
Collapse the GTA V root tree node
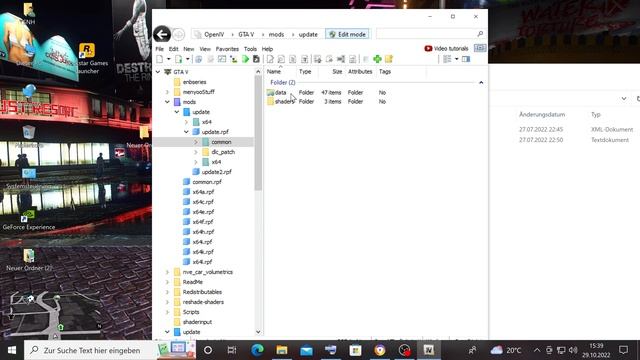[x=158, y=72]
